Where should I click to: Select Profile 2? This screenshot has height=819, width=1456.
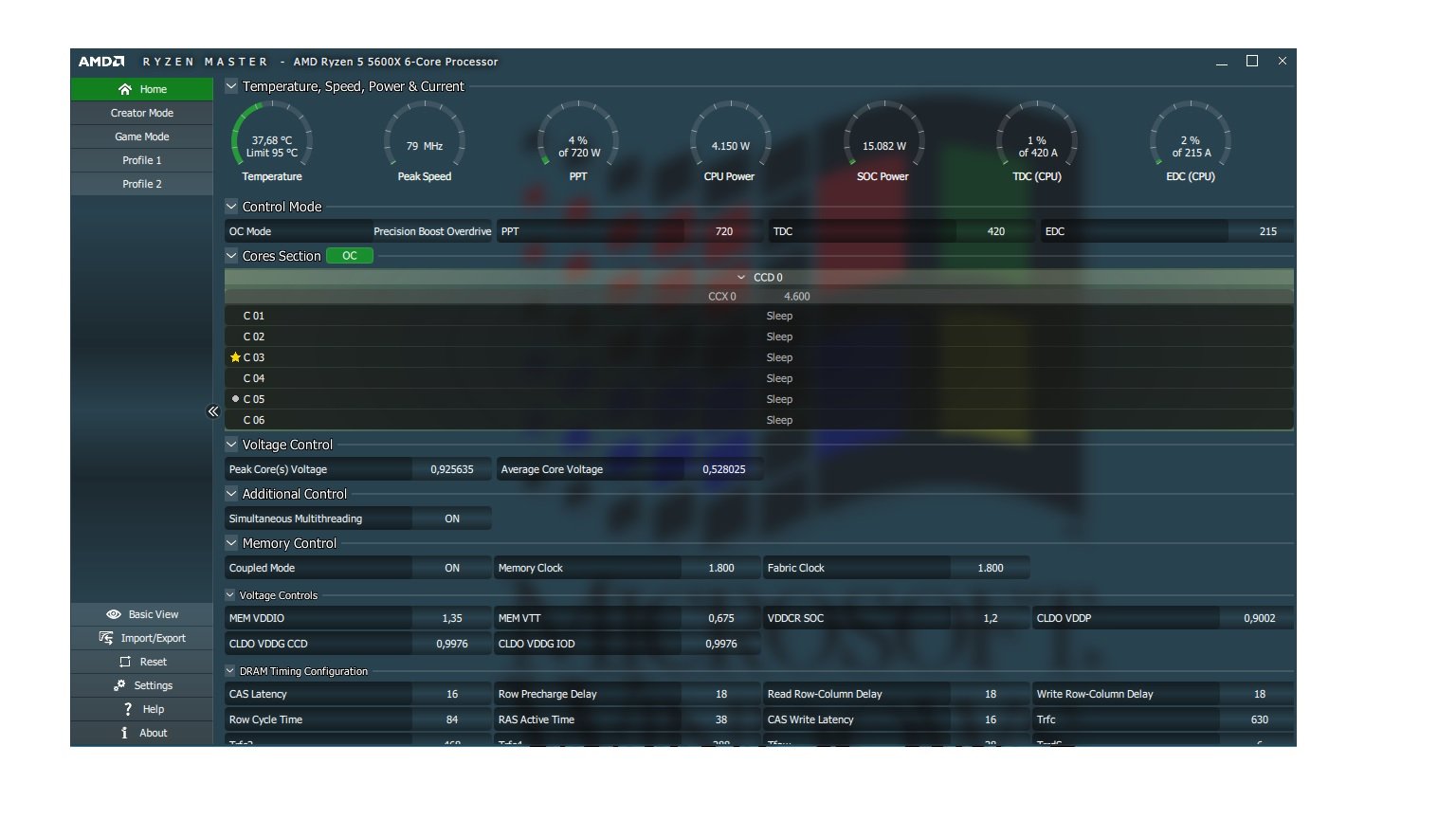pos(142,184)
